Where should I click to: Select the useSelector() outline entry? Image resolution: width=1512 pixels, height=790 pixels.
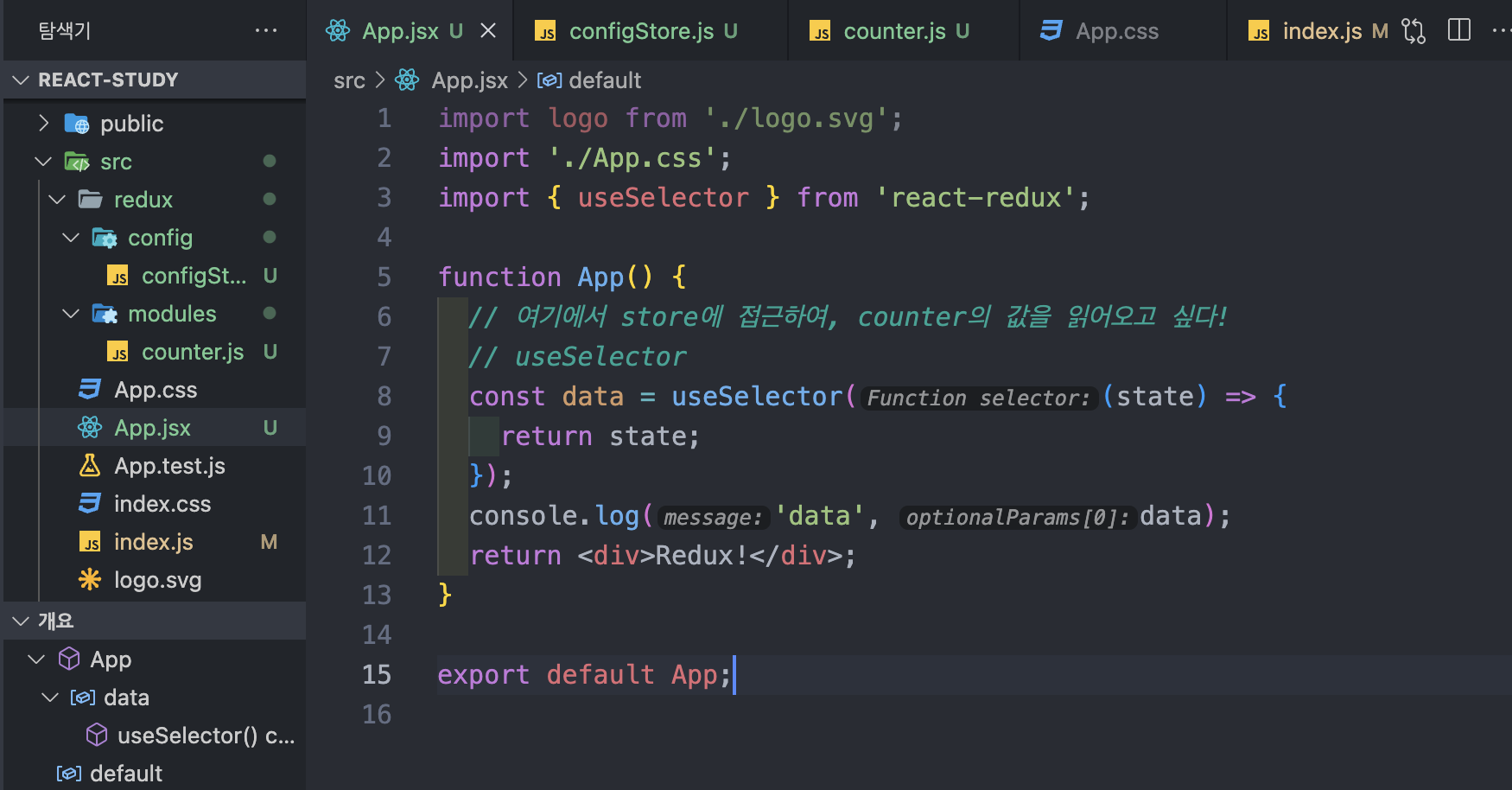tap(155, 736)
